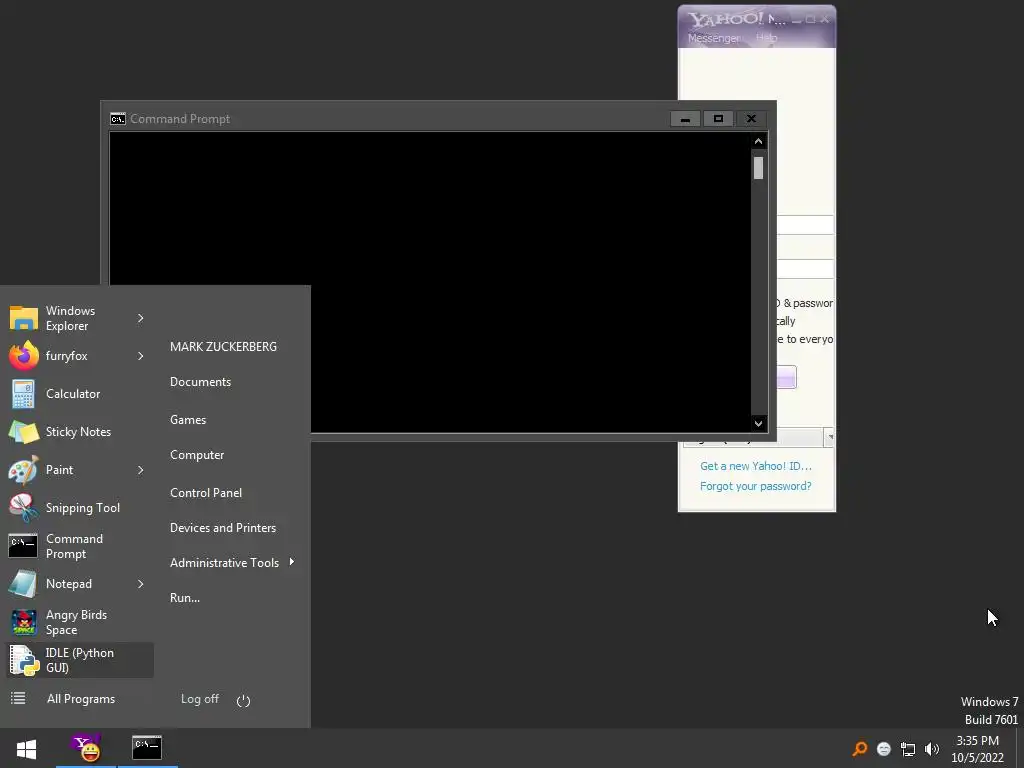This screenshot has width=1024, height=768.
Task: Open Messenger menu in Yahoo window
Action: coord(714,38)
